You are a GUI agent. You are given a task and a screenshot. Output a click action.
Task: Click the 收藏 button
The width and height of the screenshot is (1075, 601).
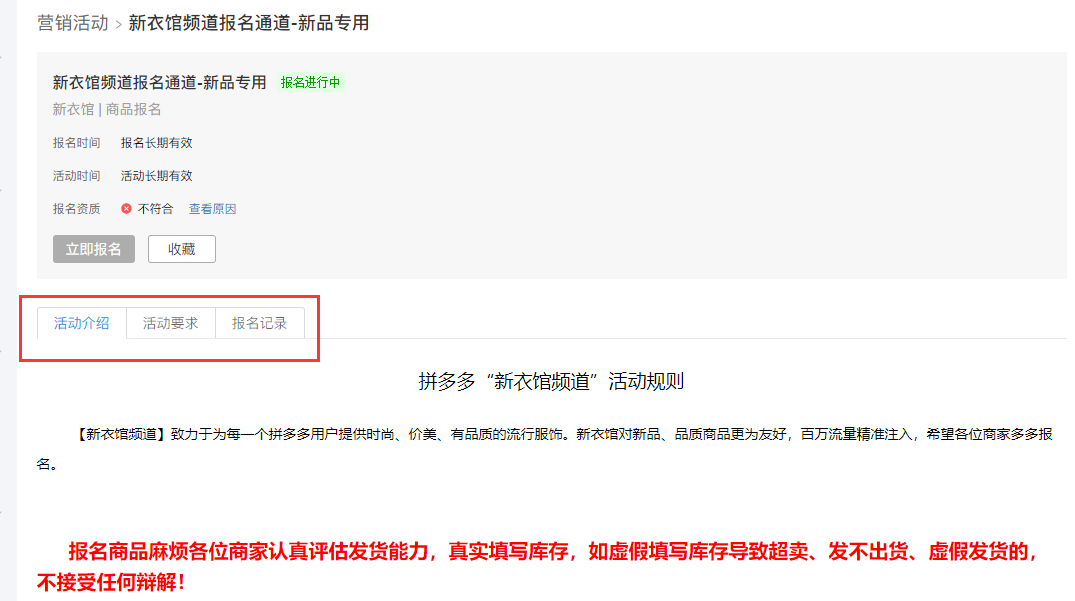[x=182, y=249]
